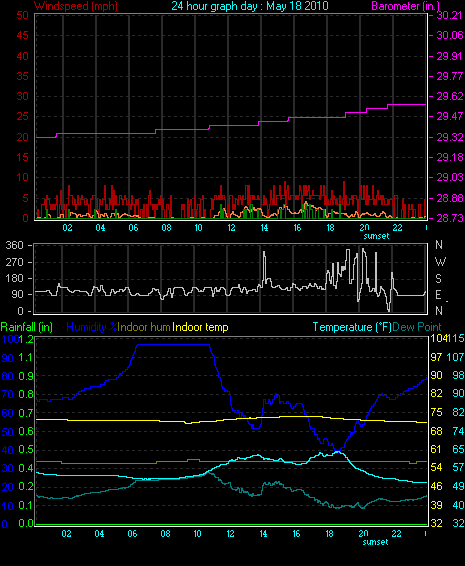Click the cyan 74 temperature axis value

pyautogui.click(x=458, y=431)
